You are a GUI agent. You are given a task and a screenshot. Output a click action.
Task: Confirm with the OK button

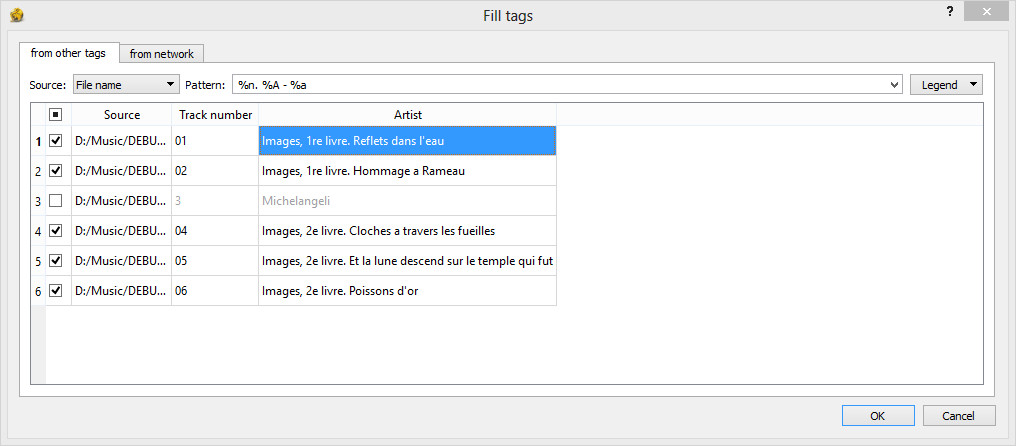tap(878, 416)
